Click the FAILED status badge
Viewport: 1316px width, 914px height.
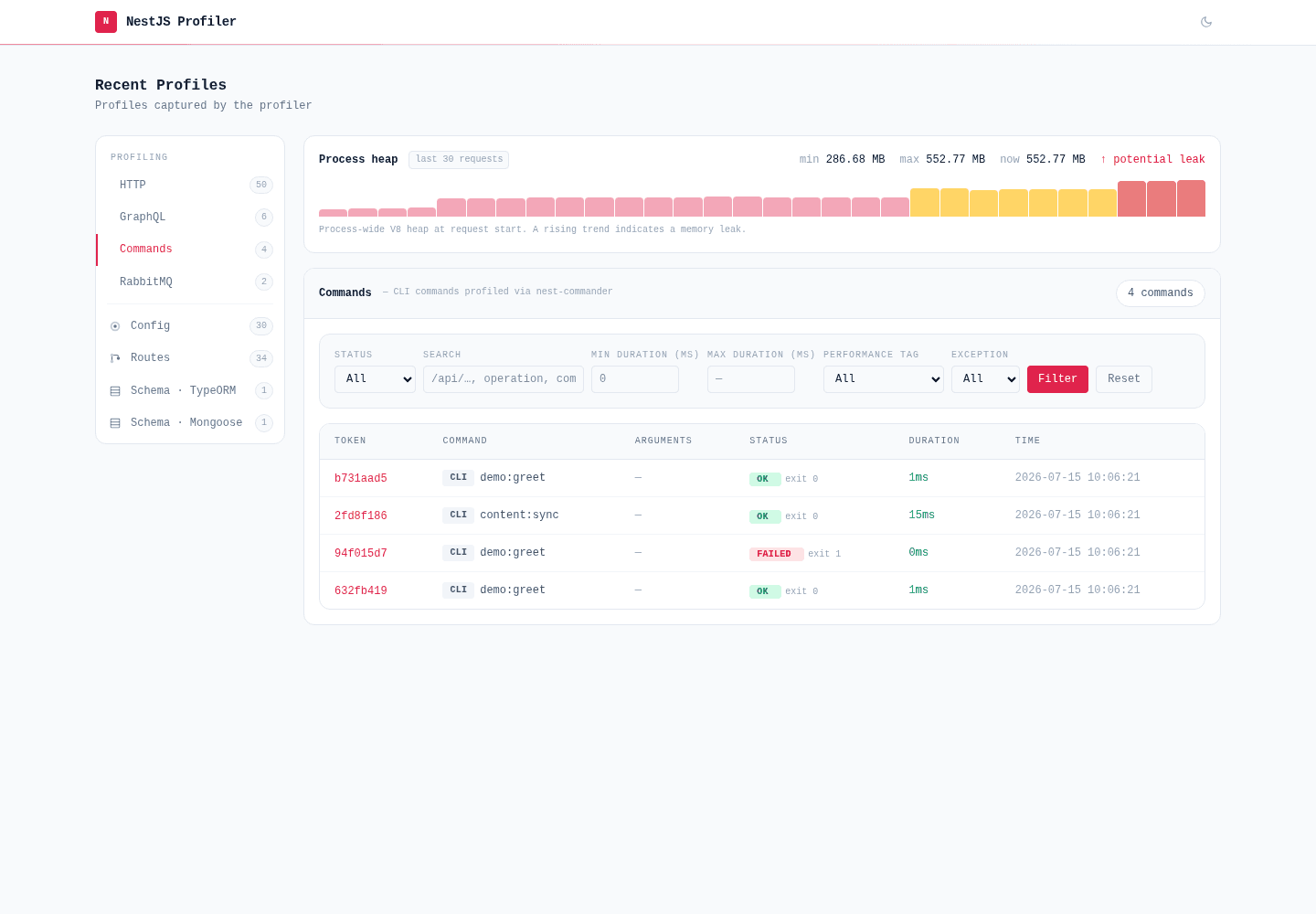(x=776, y=554)
